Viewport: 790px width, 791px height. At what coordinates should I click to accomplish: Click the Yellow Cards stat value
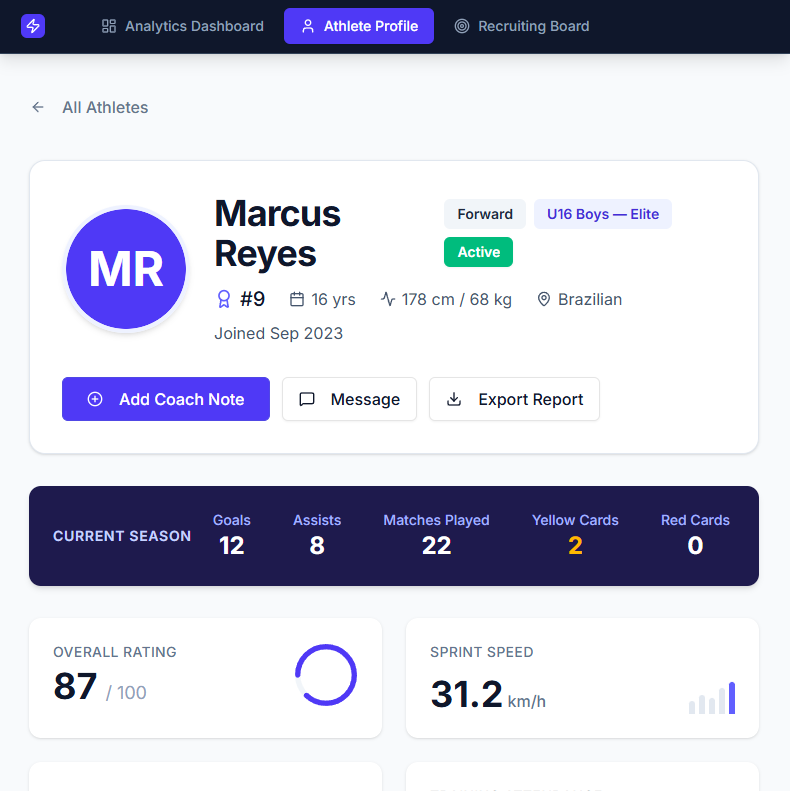point(575,545)
